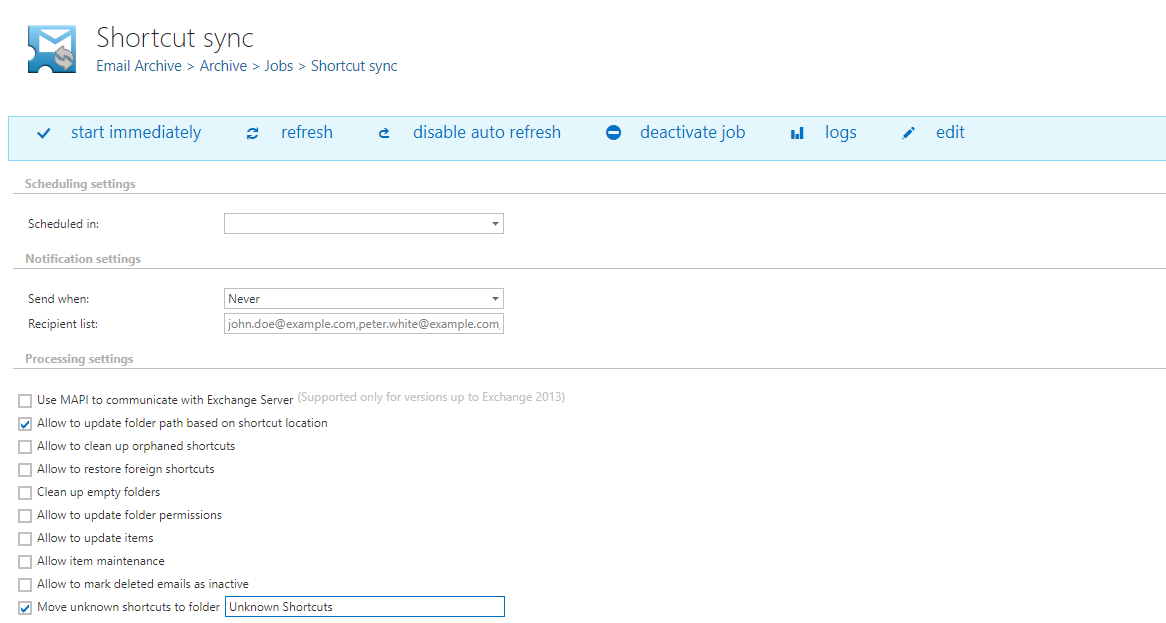Enable Use MAPI to communicate checkbox
The height and width of the screenshot is (623, 1166).
[x=25, y=401]
